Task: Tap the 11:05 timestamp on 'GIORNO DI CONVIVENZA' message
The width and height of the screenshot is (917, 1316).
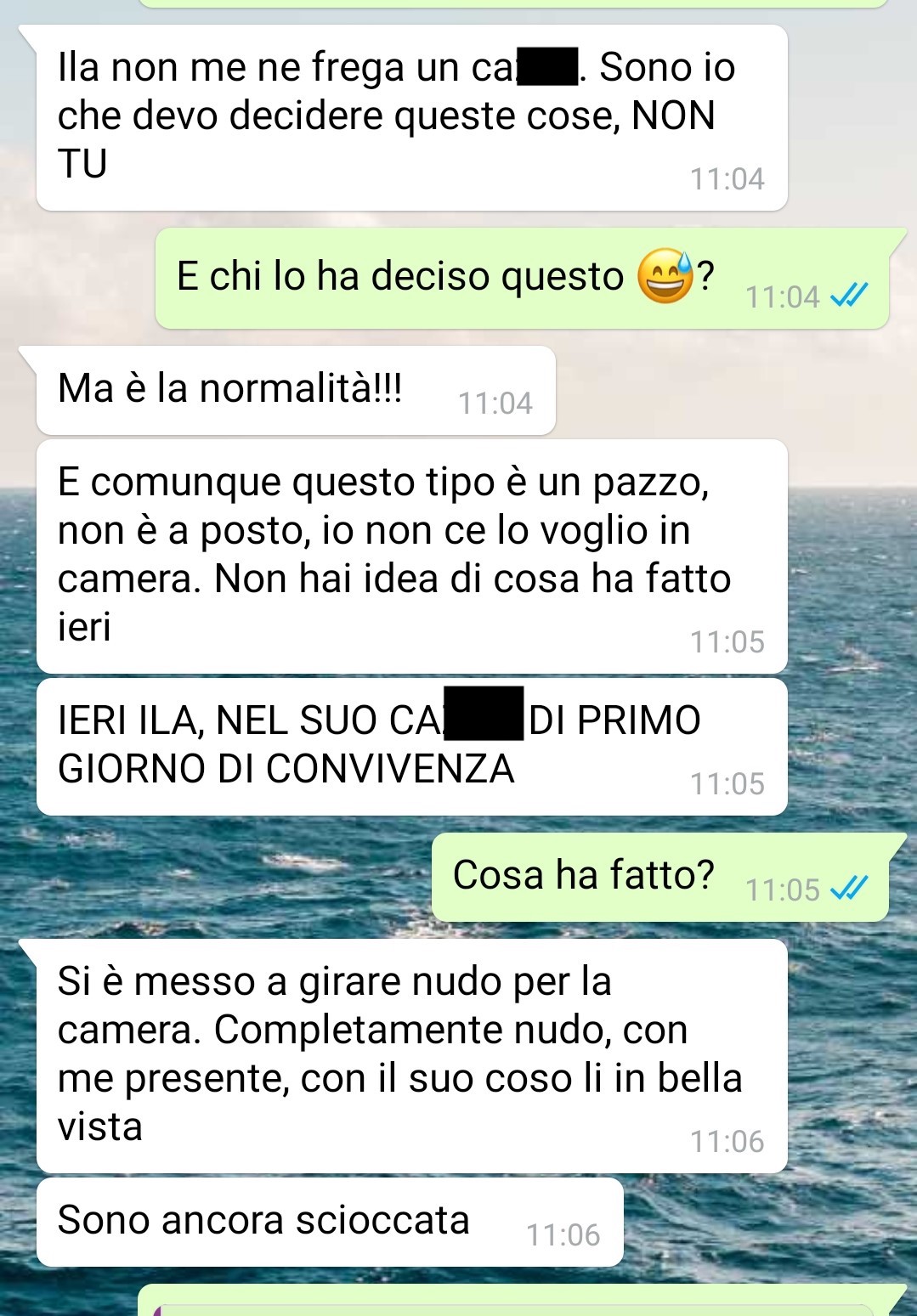Action: tap(727, 783)
